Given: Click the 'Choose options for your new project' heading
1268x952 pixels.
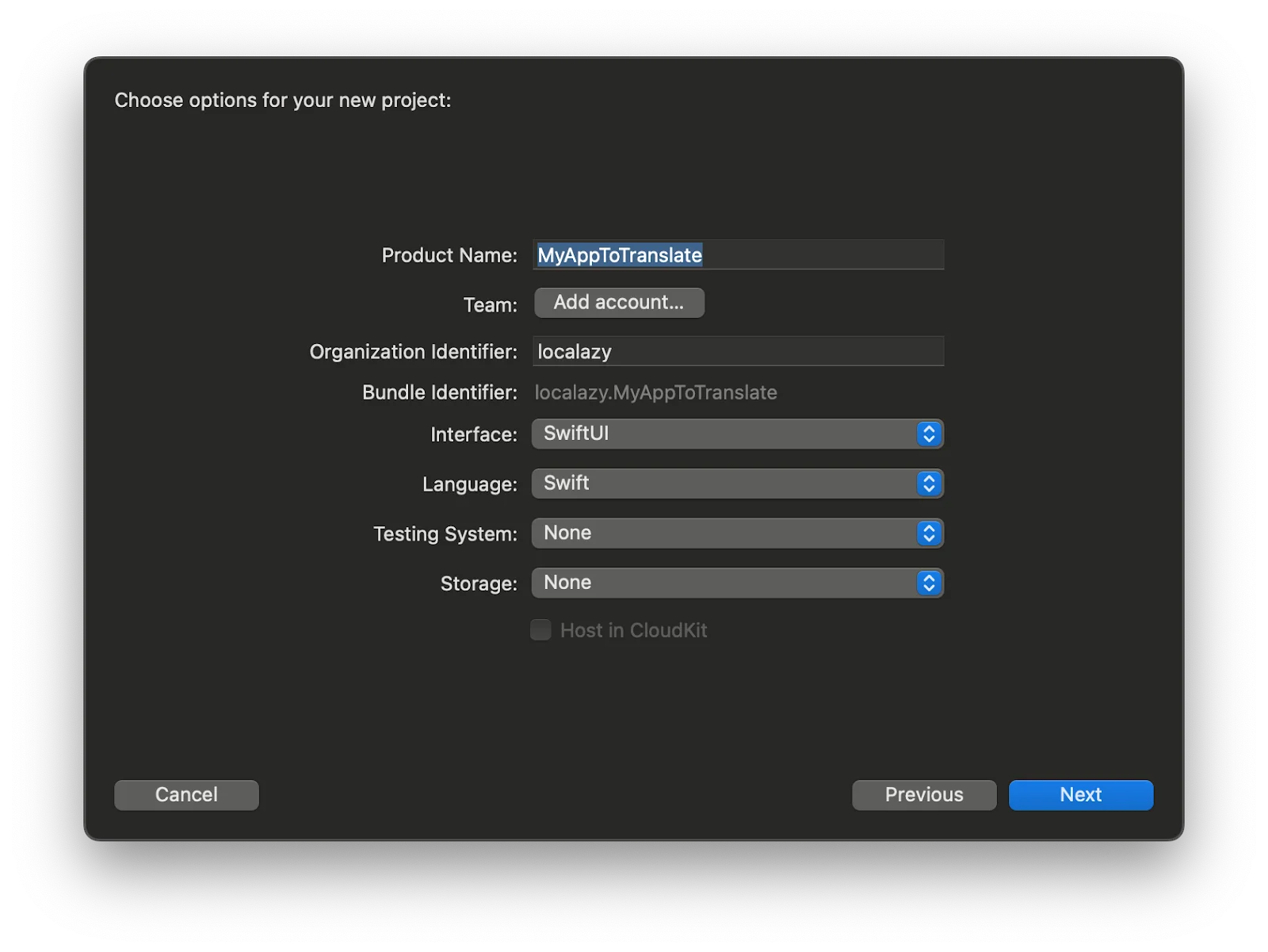Looking at the screenshot, I should (283, 100).
